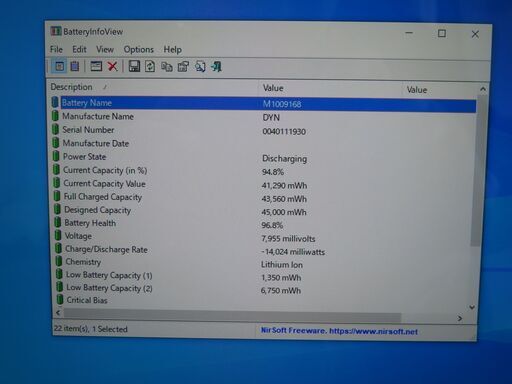Screen dimensions: 512x384
Task: Click the battery icon beside Manufacture Name
Action: point(56,116)
